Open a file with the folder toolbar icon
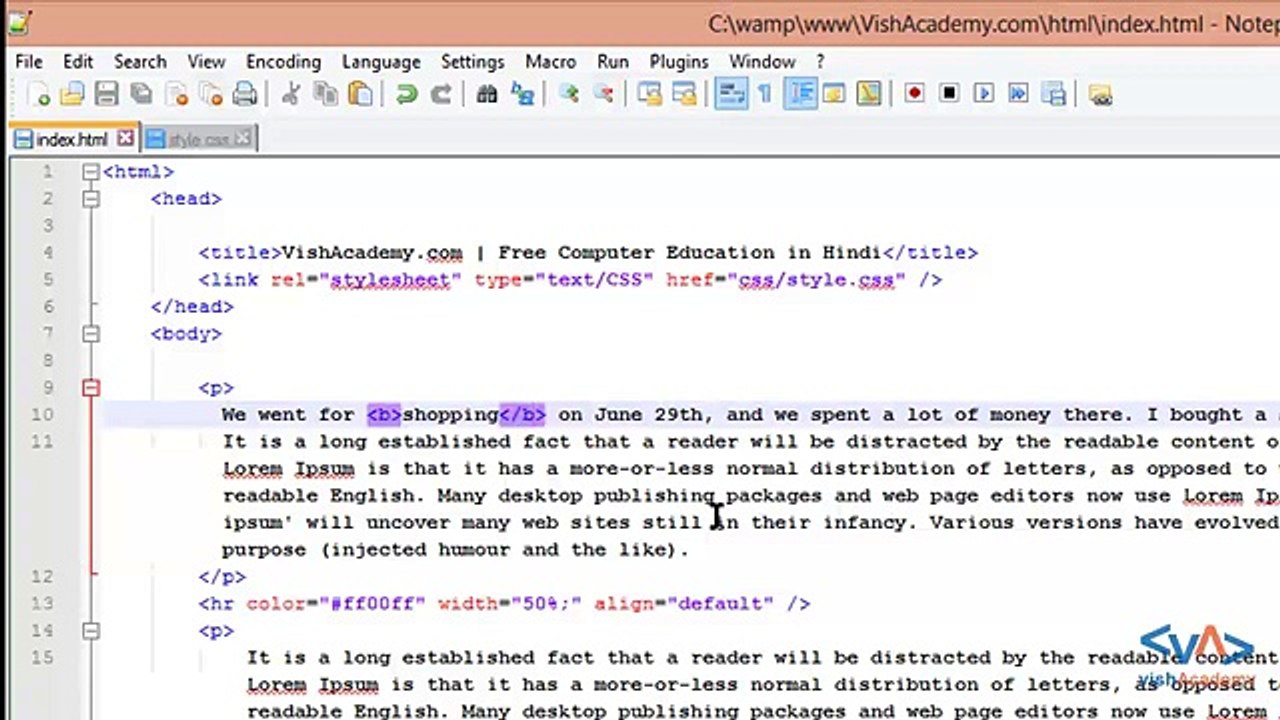Viewport: 1280px width, 720px height. (x=72, y=94)
